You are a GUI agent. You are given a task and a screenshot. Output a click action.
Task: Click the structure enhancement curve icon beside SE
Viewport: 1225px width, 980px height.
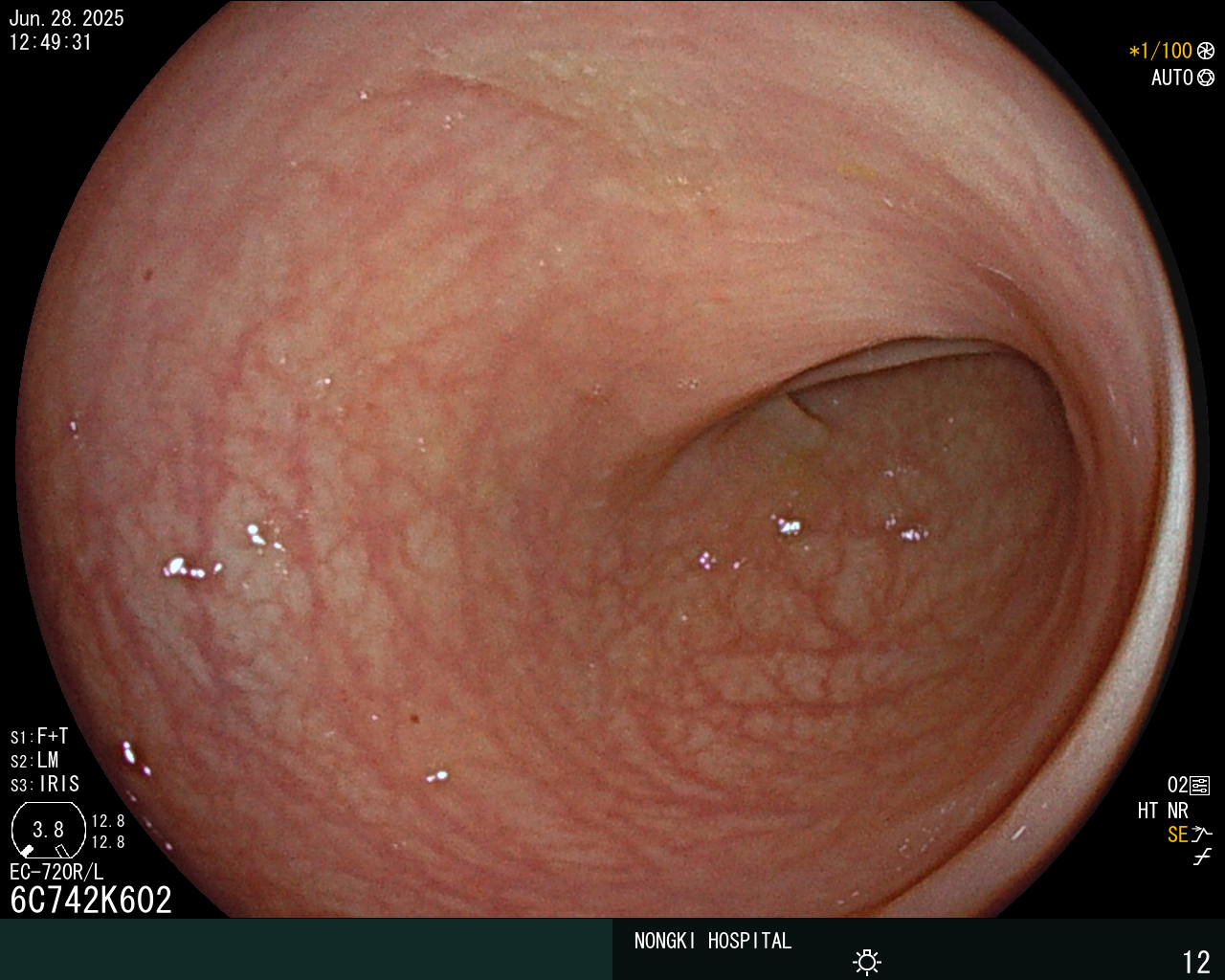point(1202,835)
